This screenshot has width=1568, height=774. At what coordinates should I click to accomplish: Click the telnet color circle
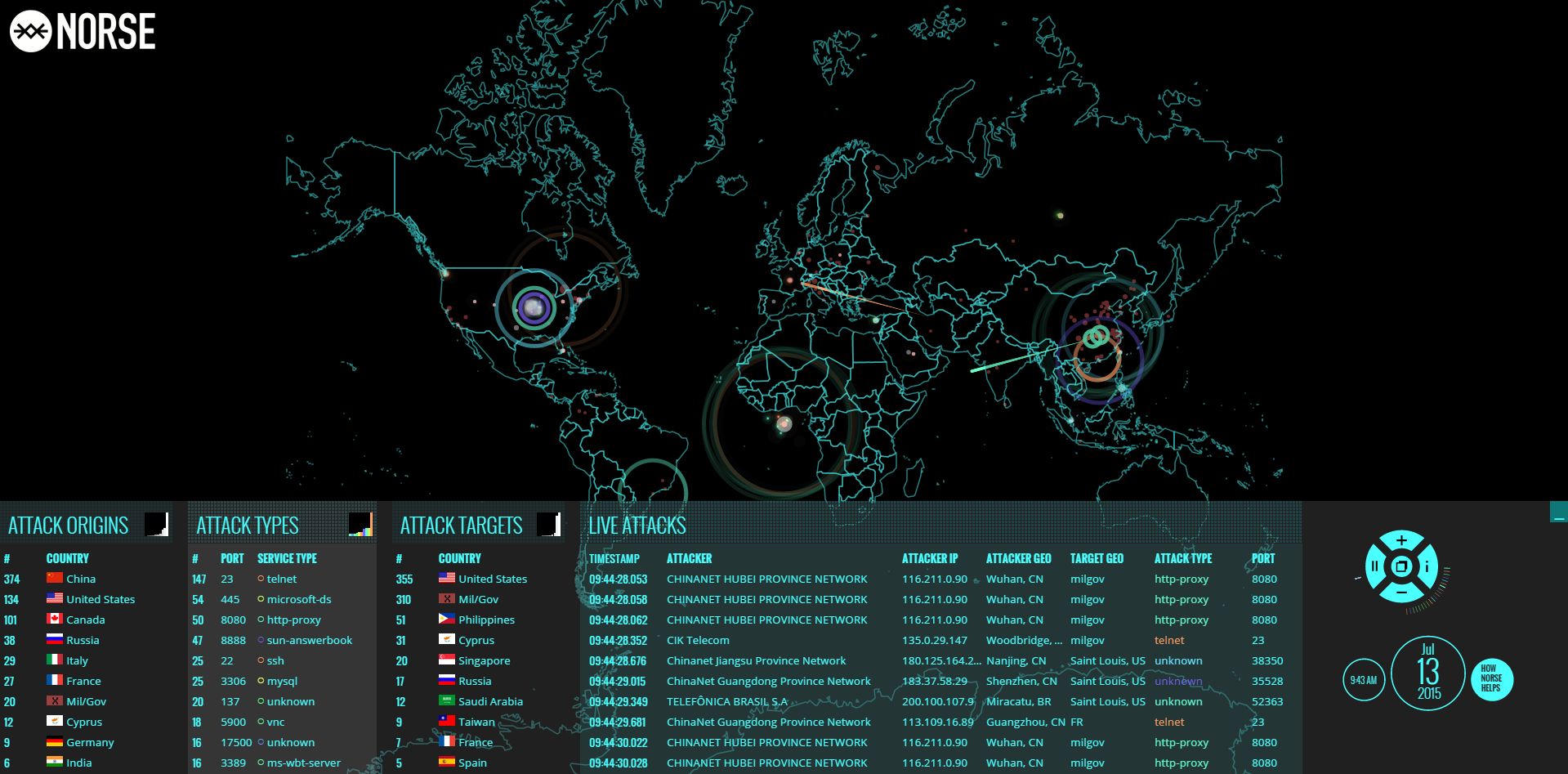click(x=261, y=579)
